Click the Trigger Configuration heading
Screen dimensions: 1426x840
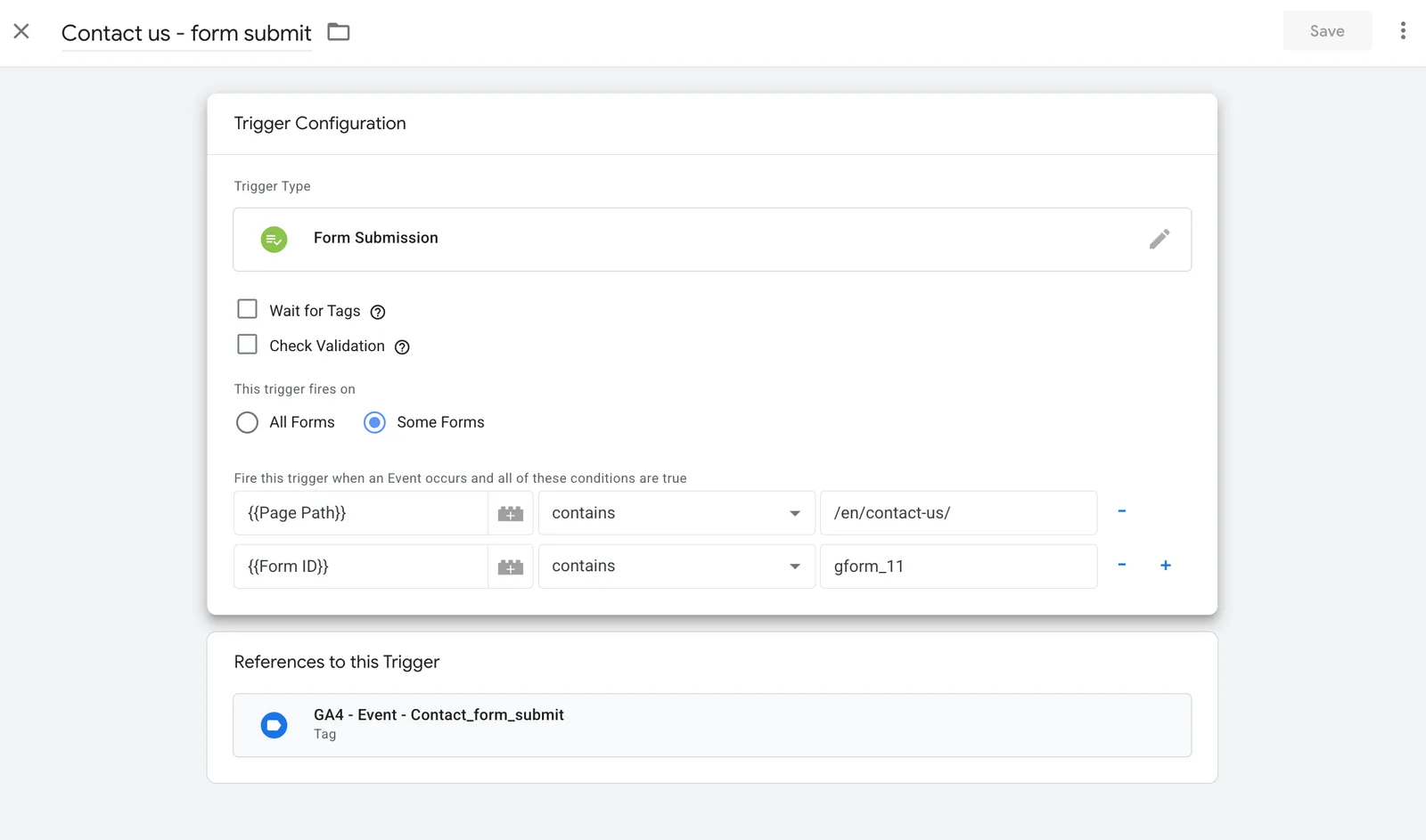[x=320, y=124]
